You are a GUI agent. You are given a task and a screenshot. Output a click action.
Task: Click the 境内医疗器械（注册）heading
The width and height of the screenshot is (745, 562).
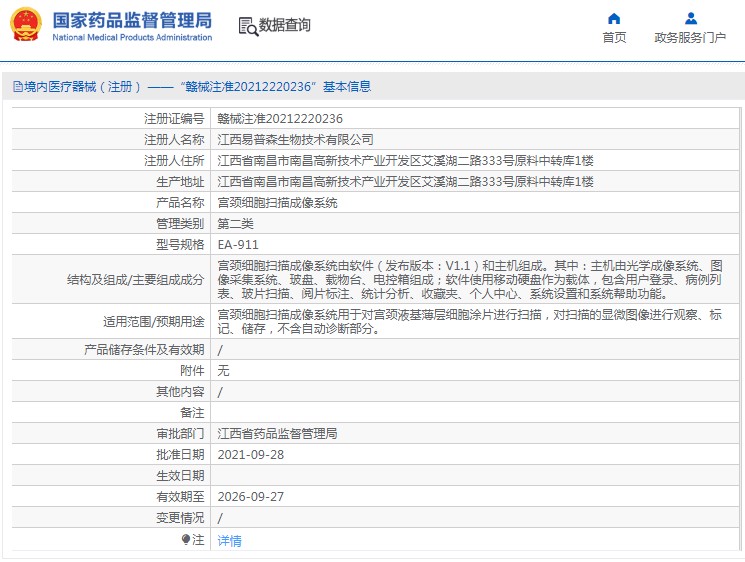click(83, 86)
